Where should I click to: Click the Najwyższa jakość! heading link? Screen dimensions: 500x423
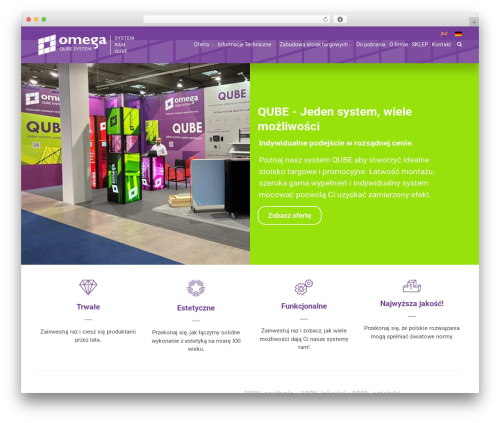pyautogui.click(x=412, y=304)
